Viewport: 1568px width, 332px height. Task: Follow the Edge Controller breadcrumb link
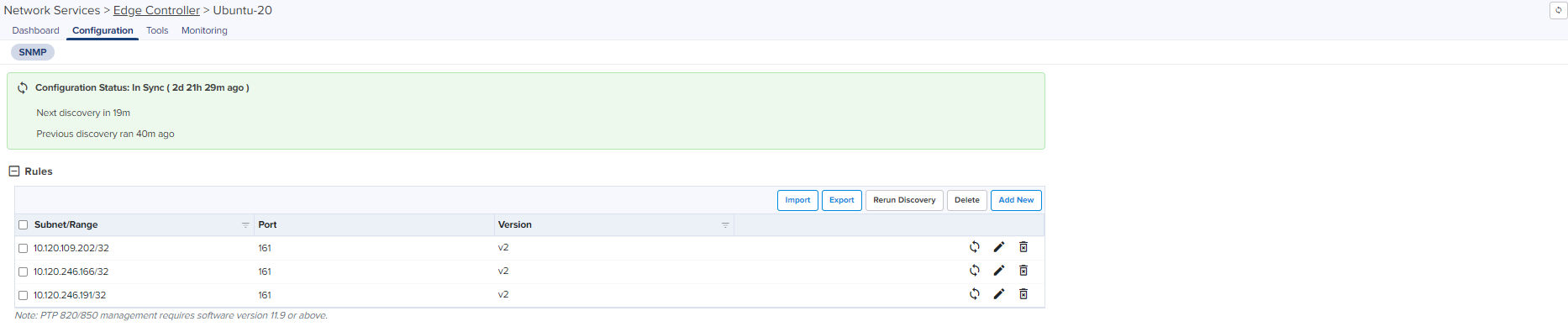tap(156, 10)
